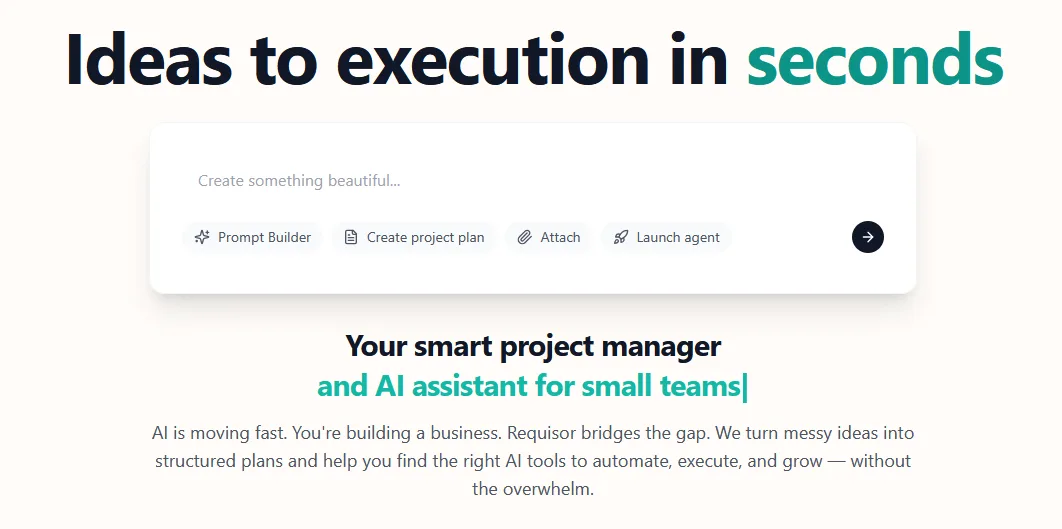Click empty space right of Launch agent
This screenshot has width=1062, height=529.
789,237
